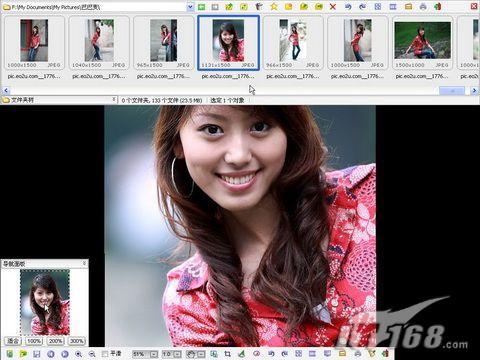Click the rotate left icon in bottom toolbar
The image size is (480, 360).
coord(271,354)
